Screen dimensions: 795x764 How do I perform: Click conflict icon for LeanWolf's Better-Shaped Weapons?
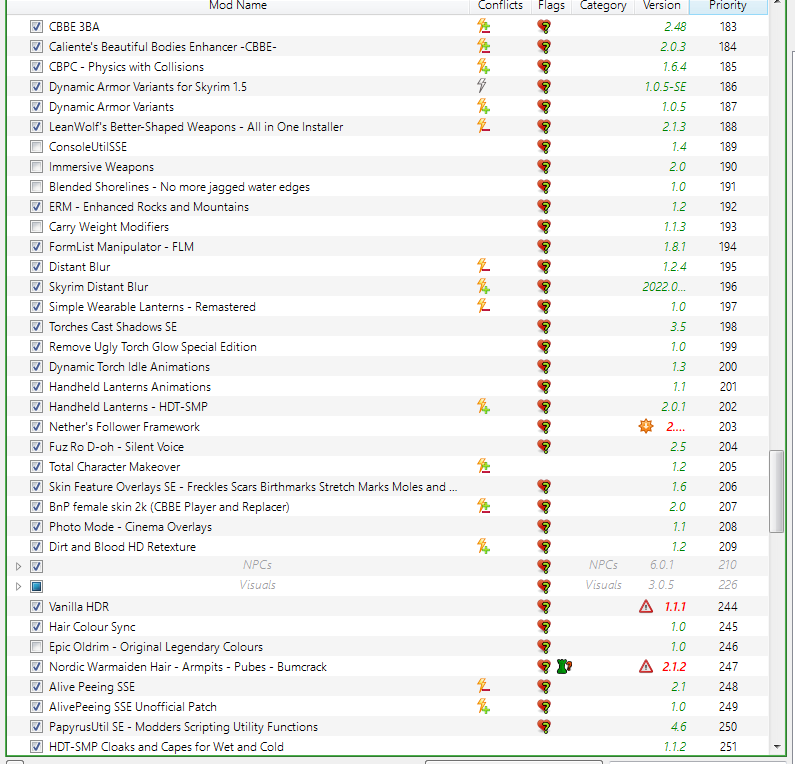click(x=483, y=126)
